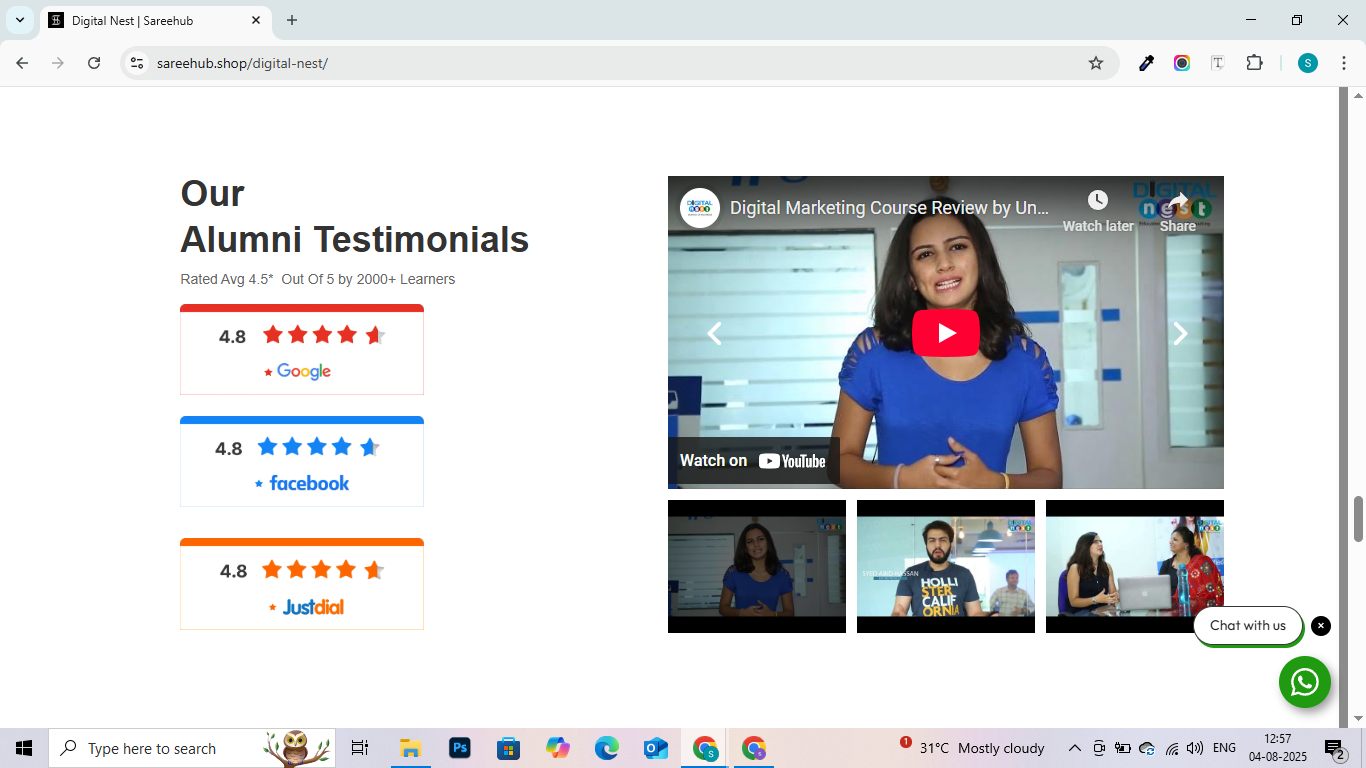The height and width of the screenshot is (768, 1366).
Task: Bookmark this page with star icon
Action: click(1096, 63)
